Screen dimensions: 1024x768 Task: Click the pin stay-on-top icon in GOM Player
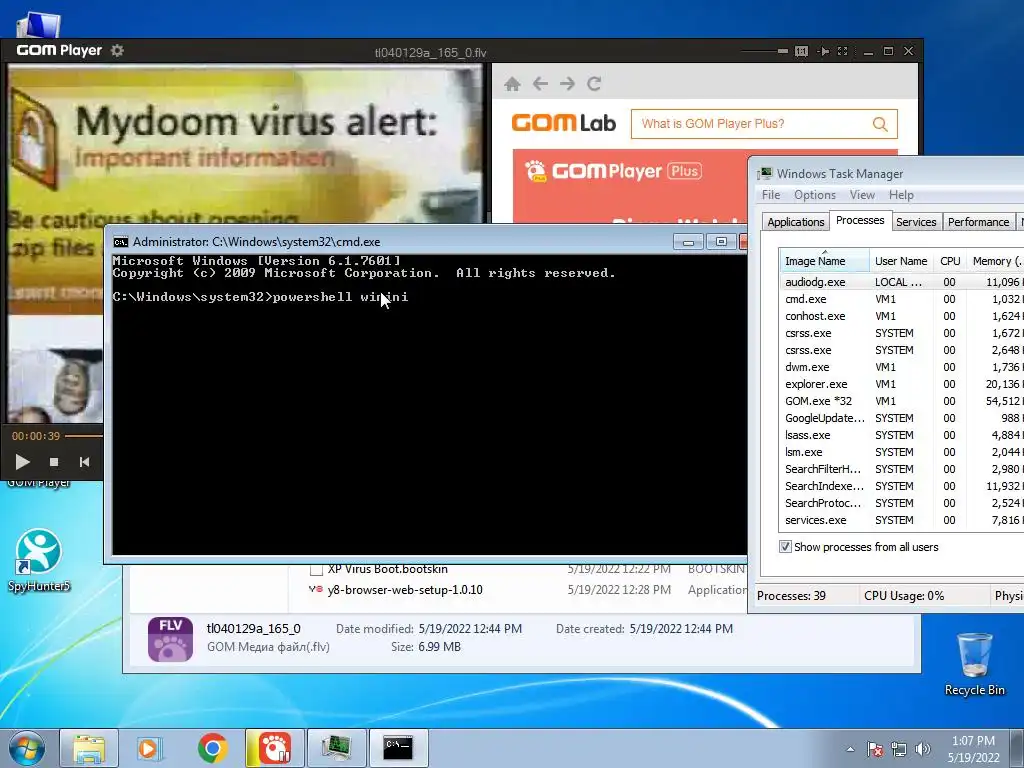(x=824, y=51)
